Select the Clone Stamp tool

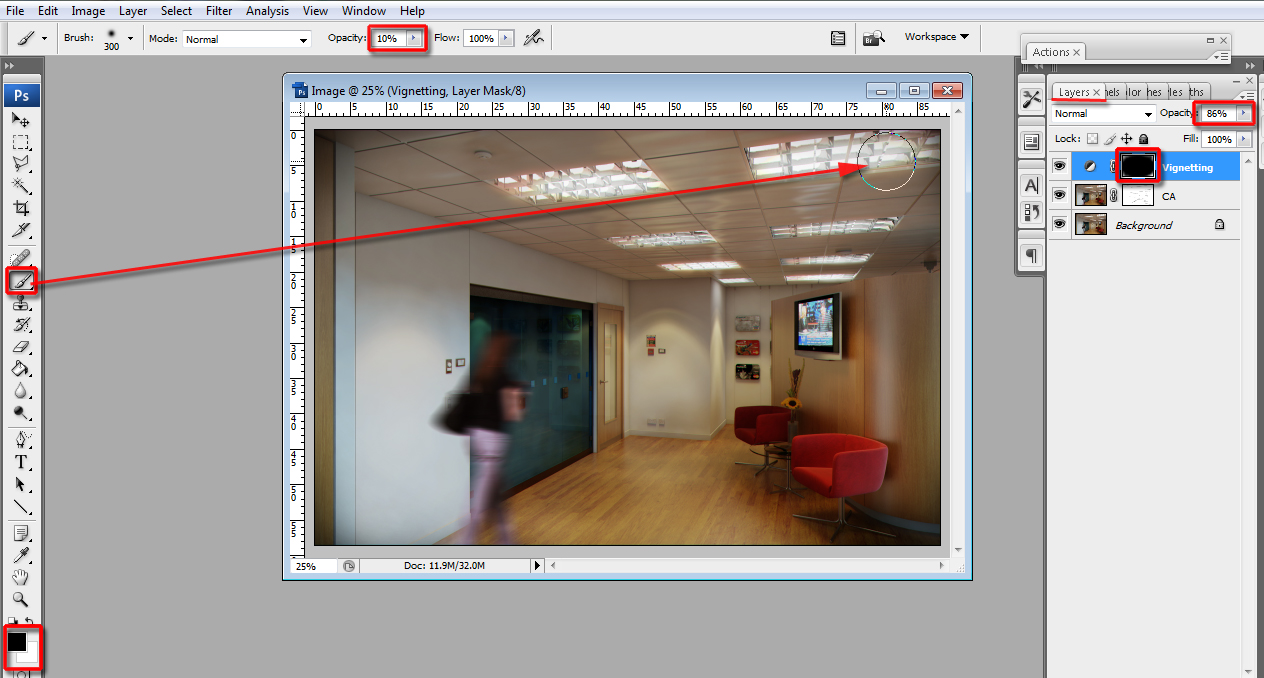[x=21, y=303]
